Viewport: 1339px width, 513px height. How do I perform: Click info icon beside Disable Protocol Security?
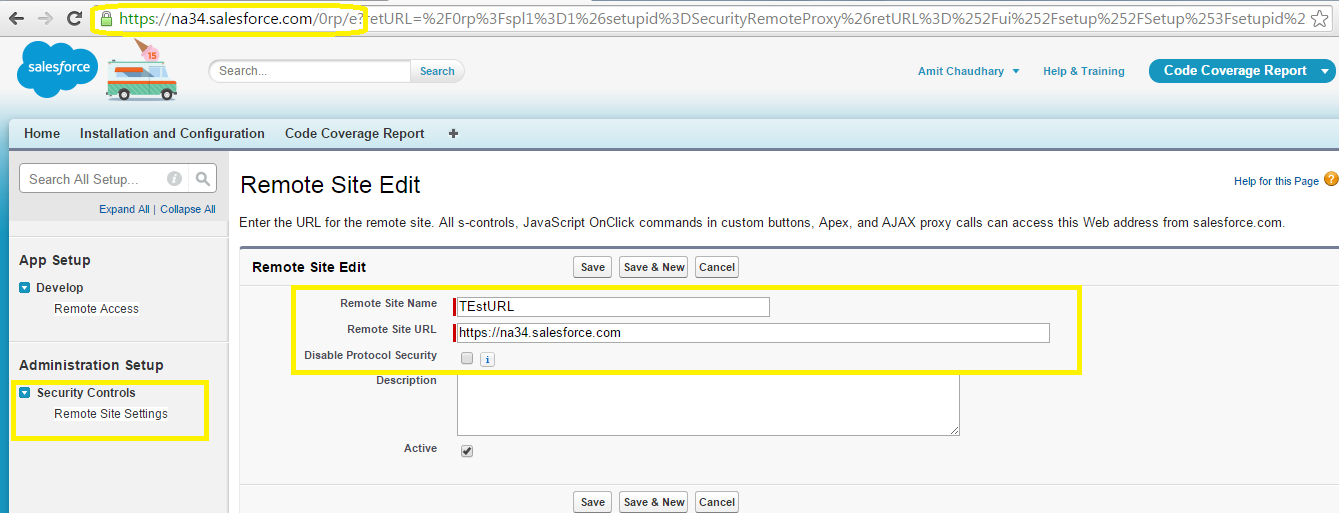pyautogui.click(x=487, y=359)
